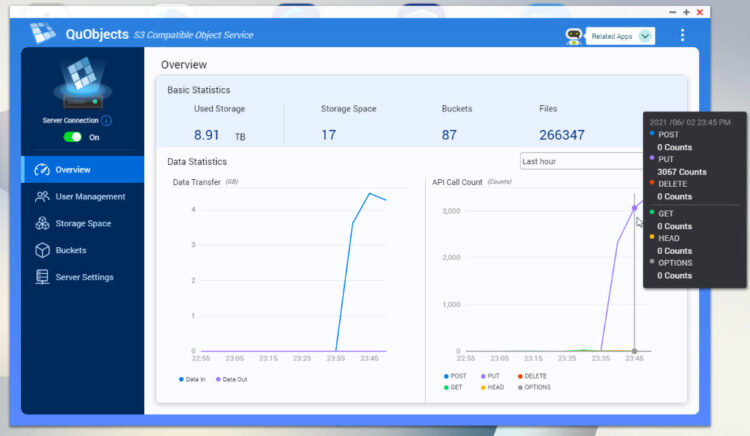Screen dimensions: 750x436
Task: Toggle the Data In legend series
Action: pos(192,379)
